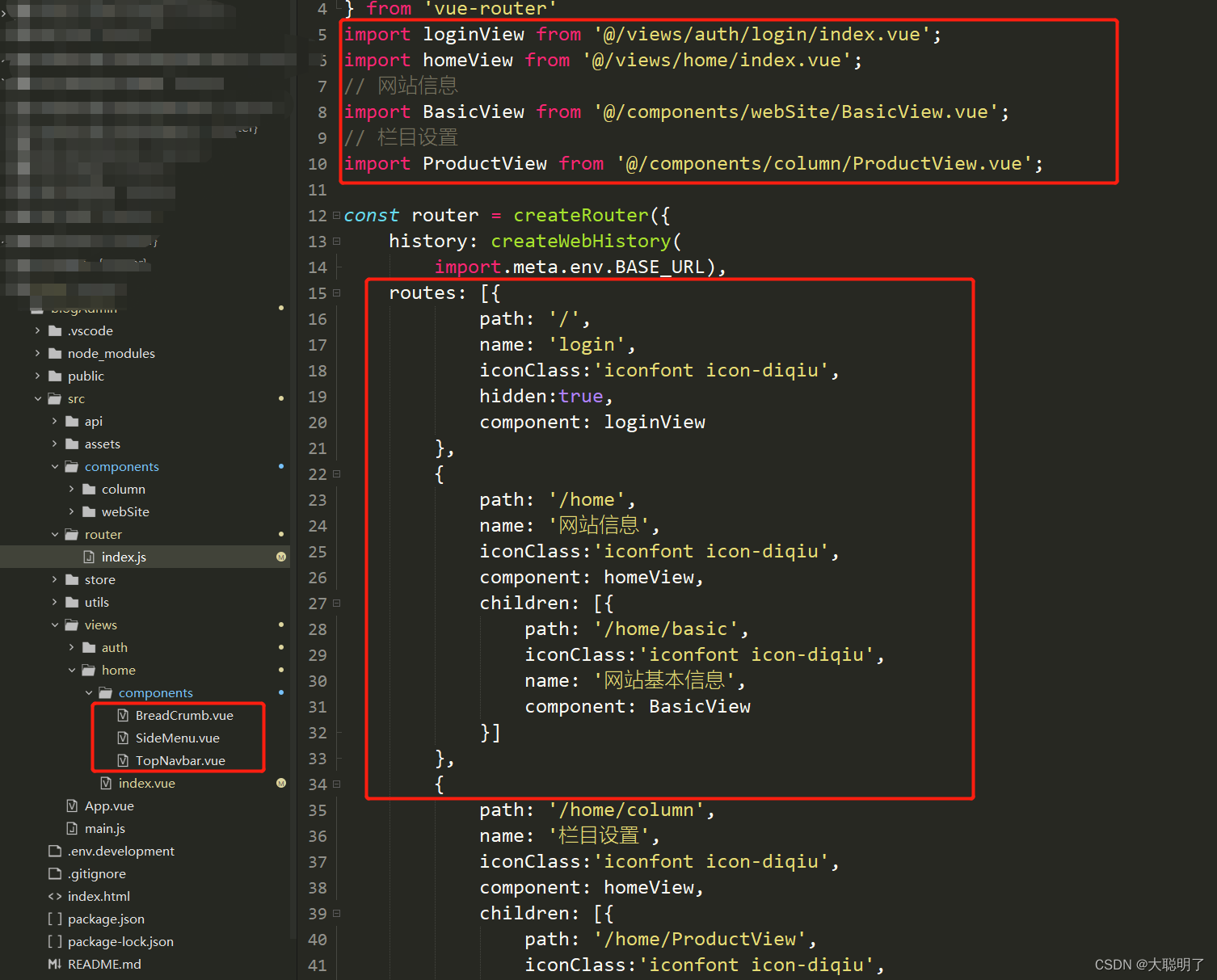Expand the utils folder chevron
The image size is (1217, 980).
click(x=54, y=602)
